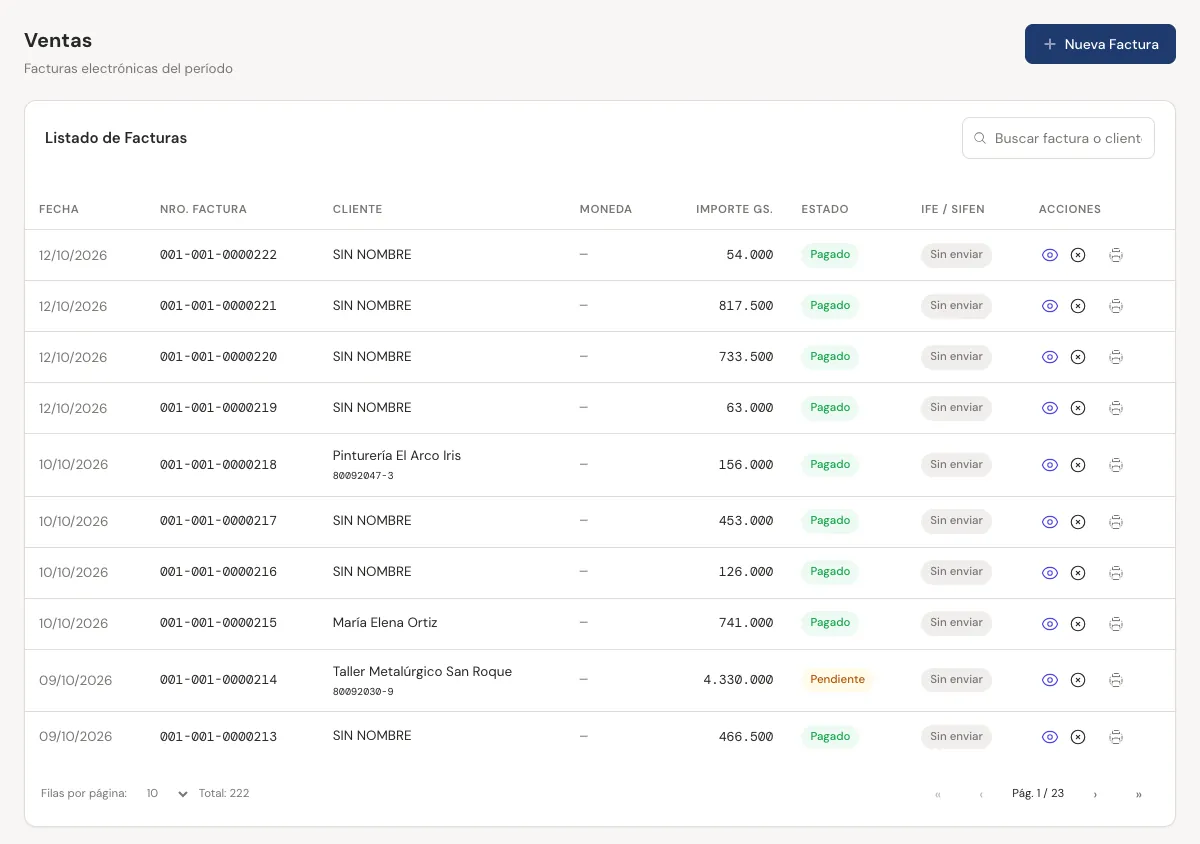Click the MONEDA column header

pyautogui.click(x=606, y=209)
